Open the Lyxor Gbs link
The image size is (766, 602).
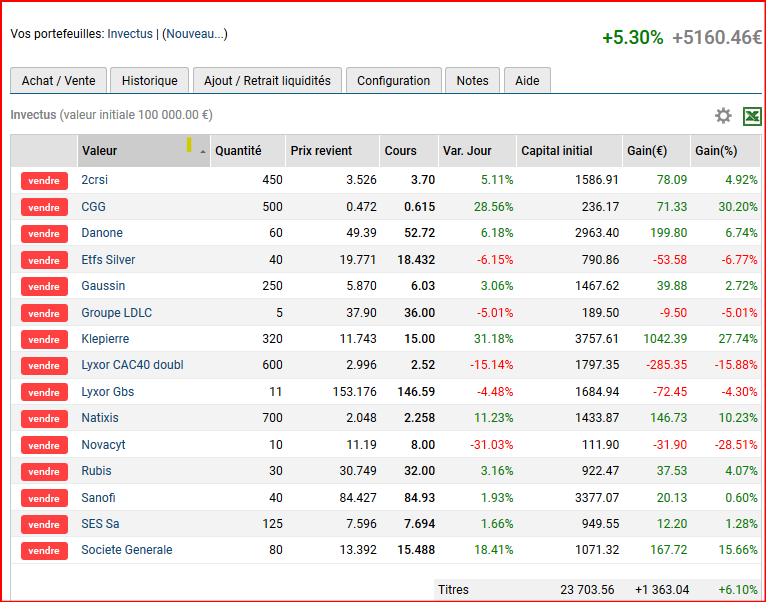click(x=107, y=392)
